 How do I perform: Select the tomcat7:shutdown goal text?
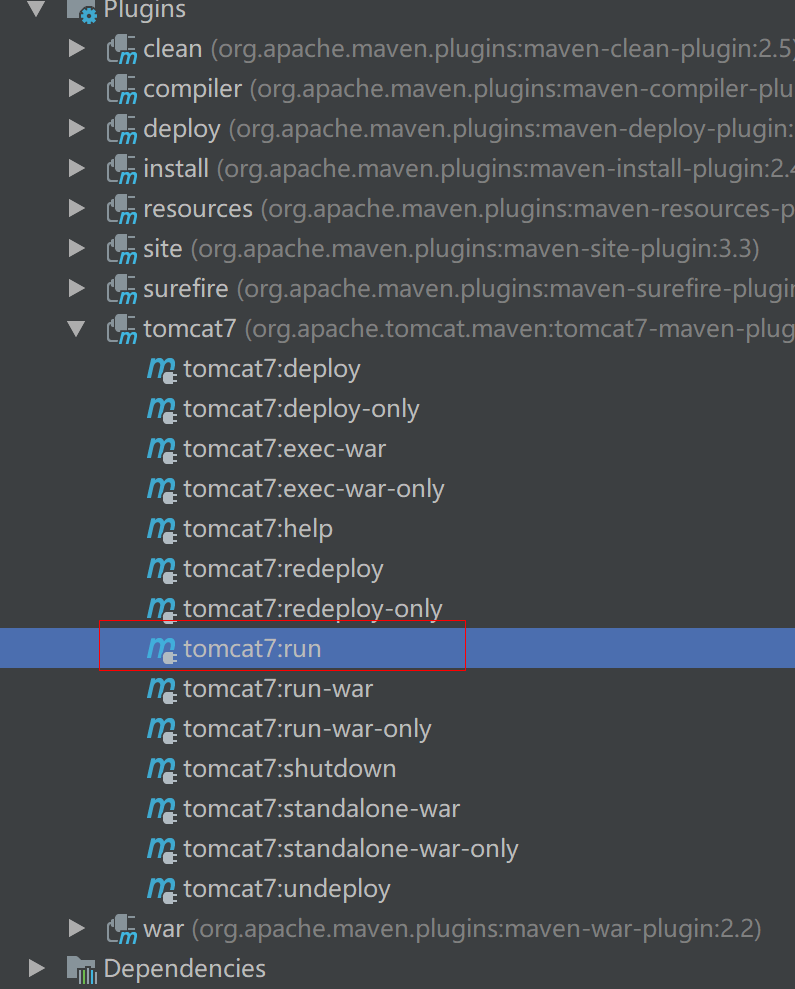click(290, 770)
